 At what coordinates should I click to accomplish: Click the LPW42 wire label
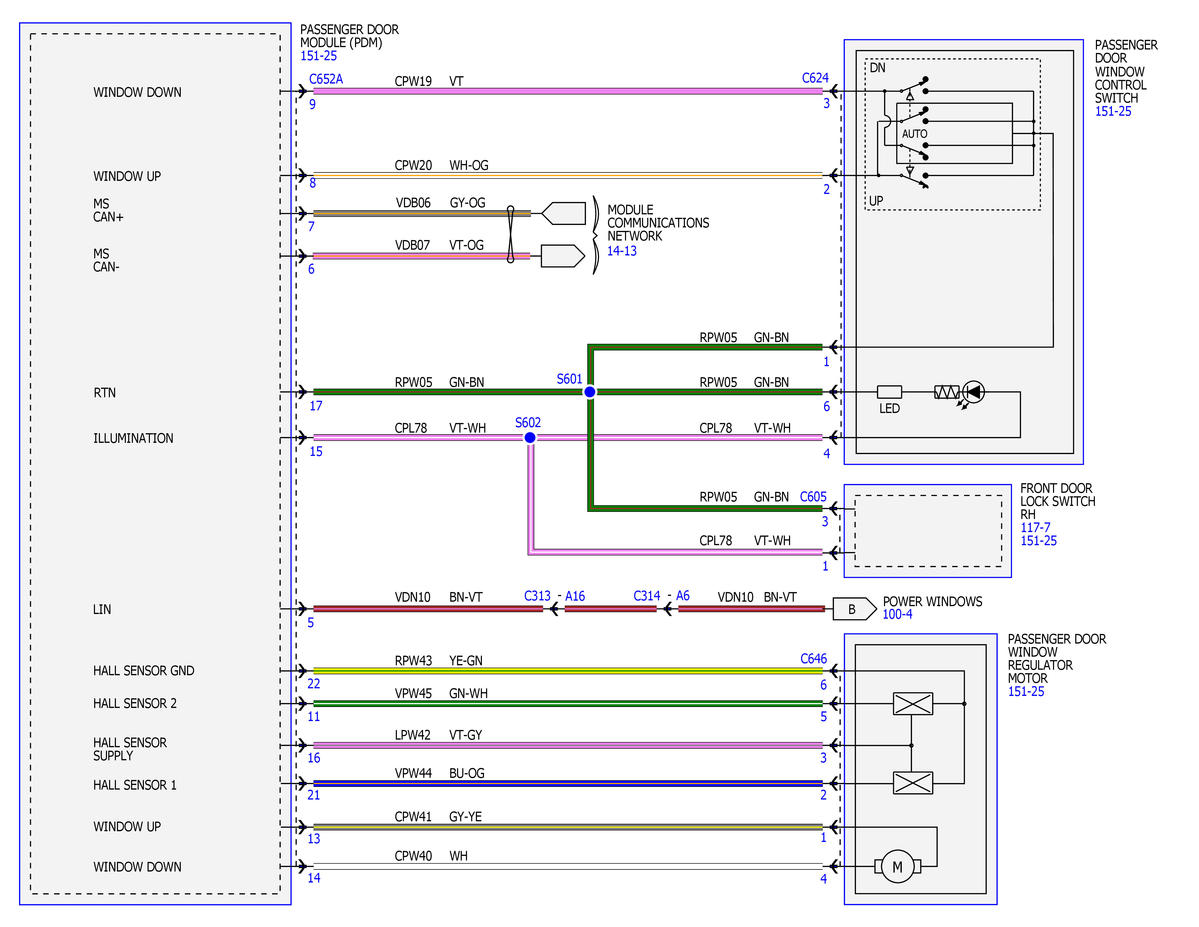pyautogui.click(x=413, y=735)
